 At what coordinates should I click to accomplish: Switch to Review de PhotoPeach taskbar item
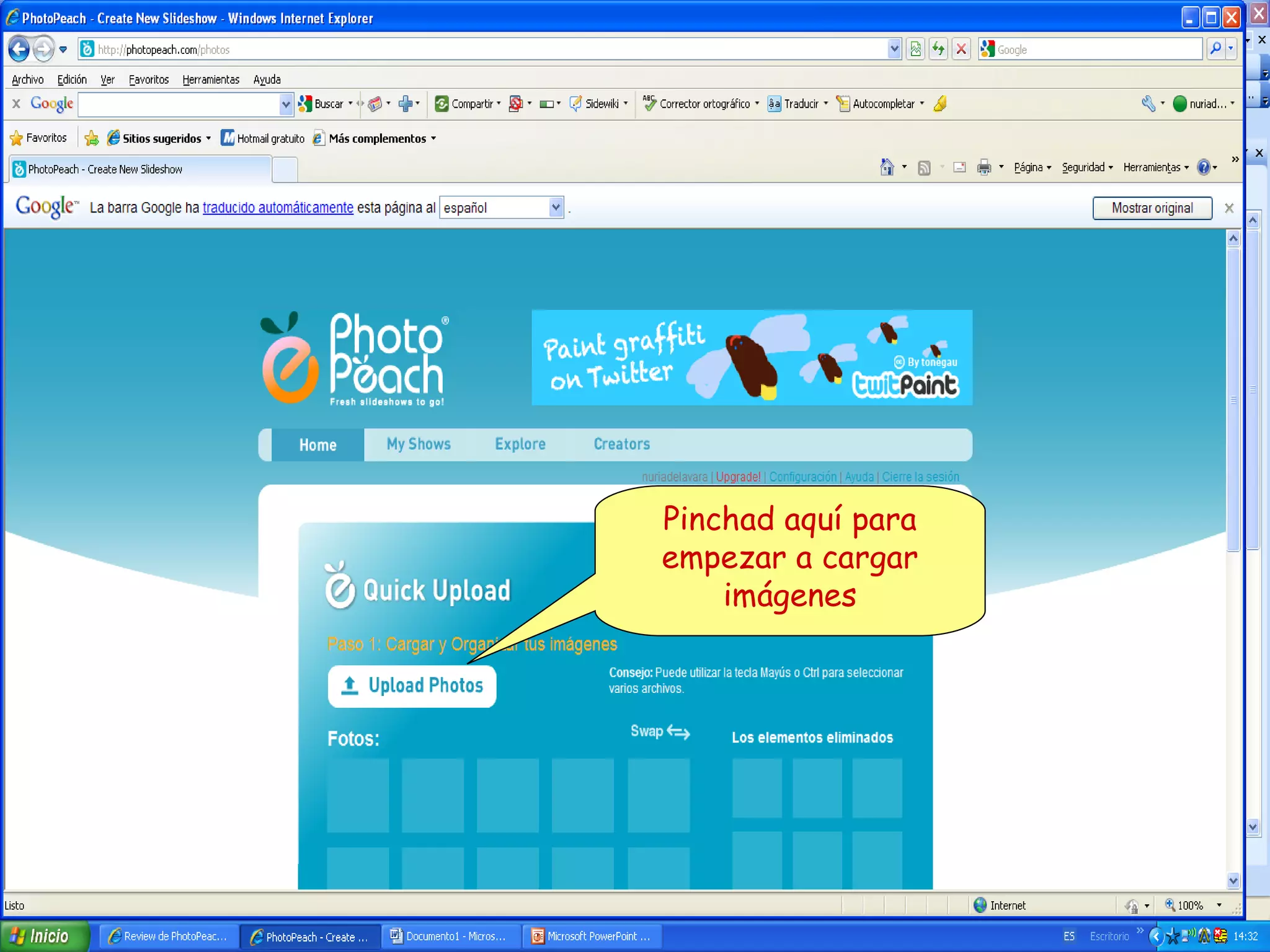169,937
